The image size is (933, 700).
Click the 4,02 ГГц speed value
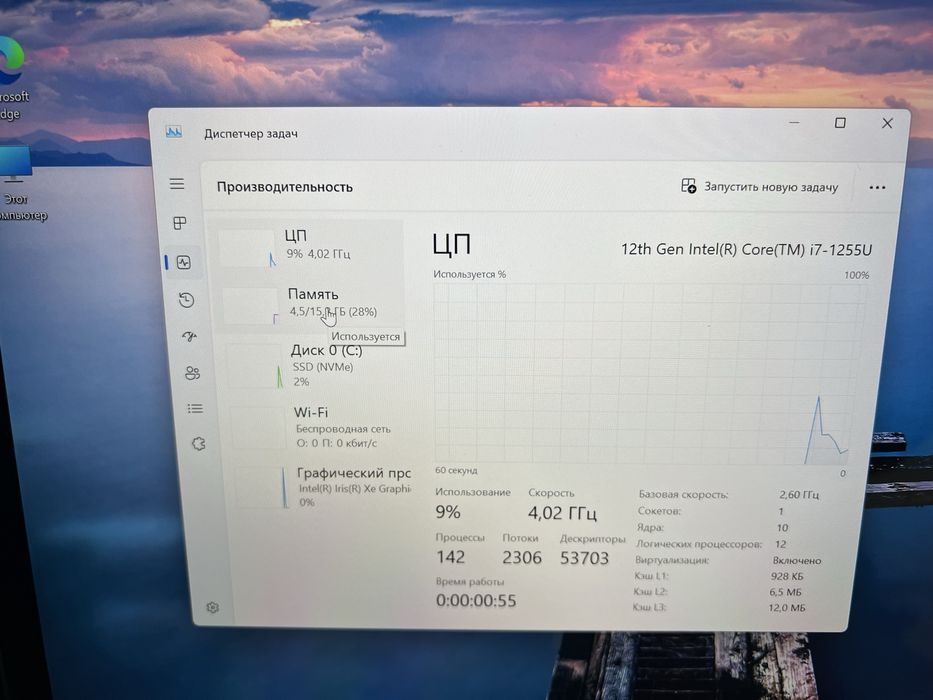pos(562,513)
